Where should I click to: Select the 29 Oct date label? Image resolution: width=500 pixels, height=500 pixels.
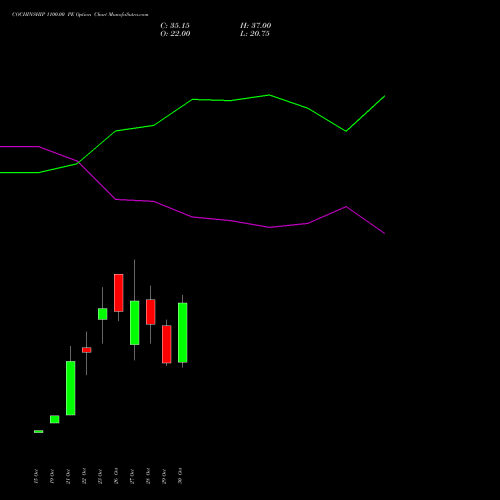pyautogui.click(x=164, y=476)
